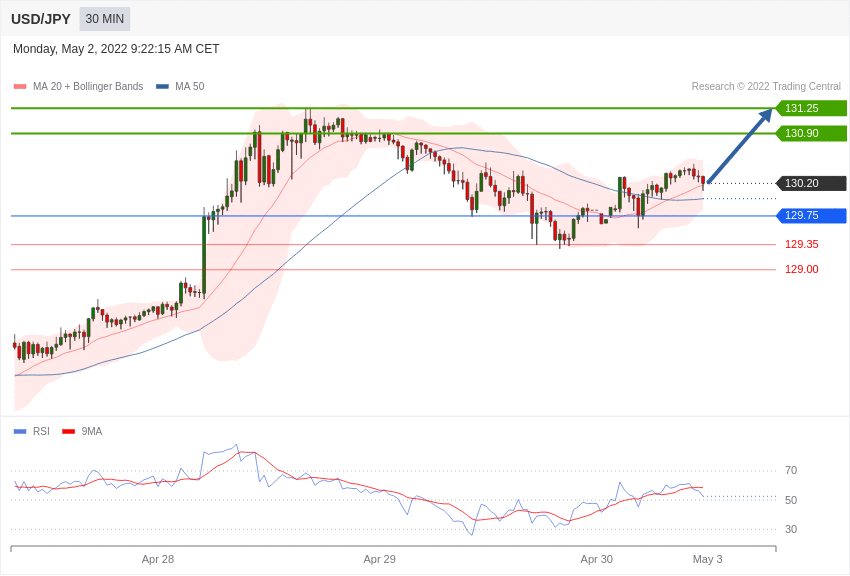Select the 131.25 resistance price tag
850x576 pixels.
[x=811, y=108]
